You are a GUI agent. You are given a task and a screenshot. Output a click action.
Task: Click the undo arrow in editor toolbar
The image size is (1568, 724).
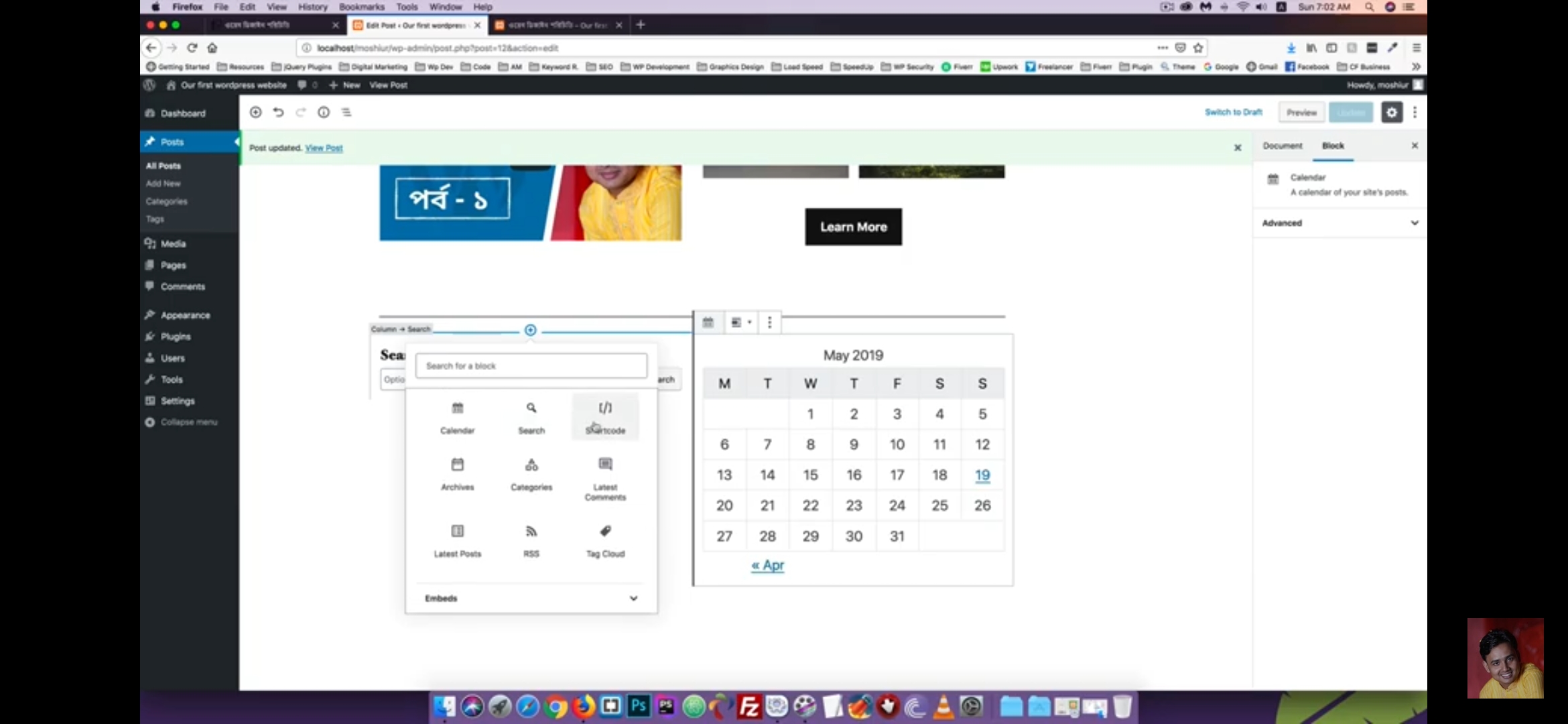pos(278,112)
